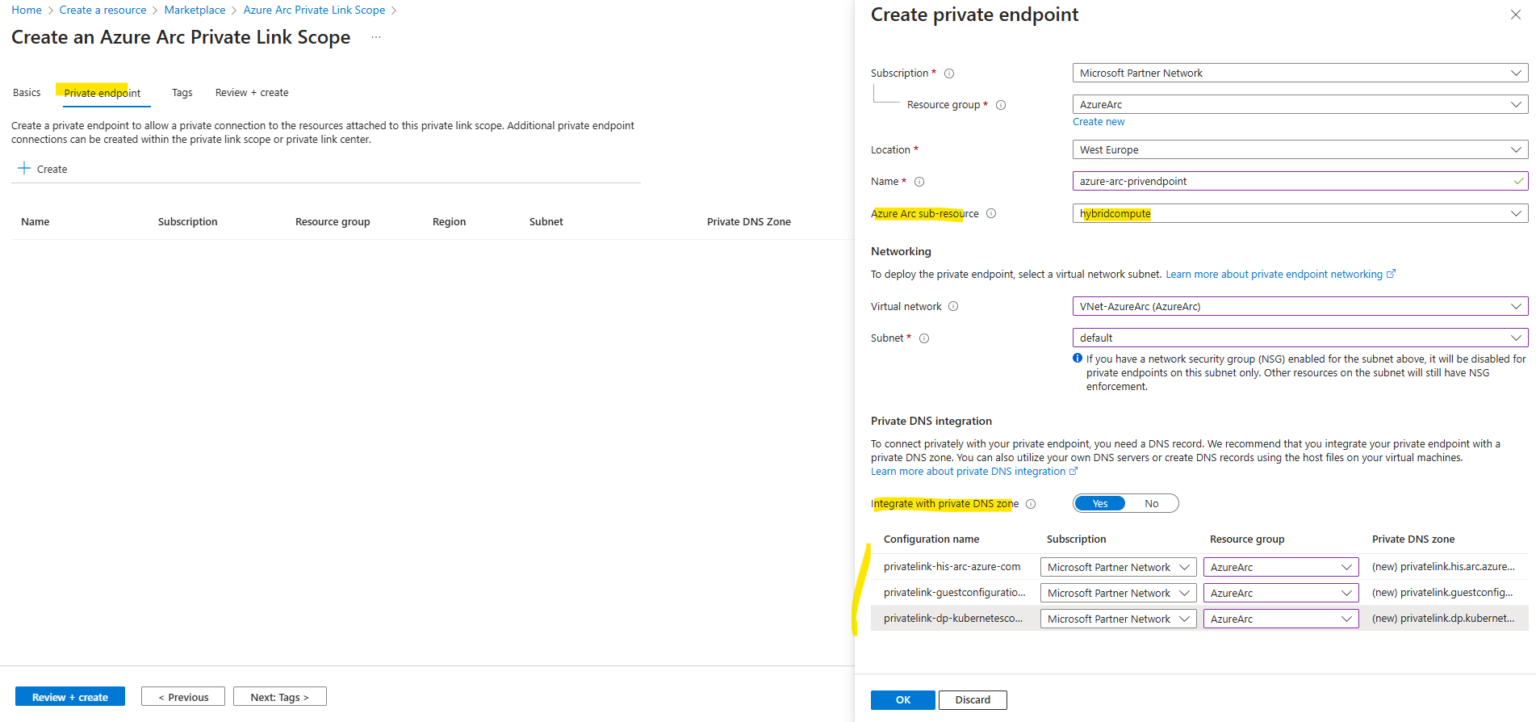The width and height of the screenshot is (1536, 722).
Task: Click the Subnet info icon
Action: (924, 338)
